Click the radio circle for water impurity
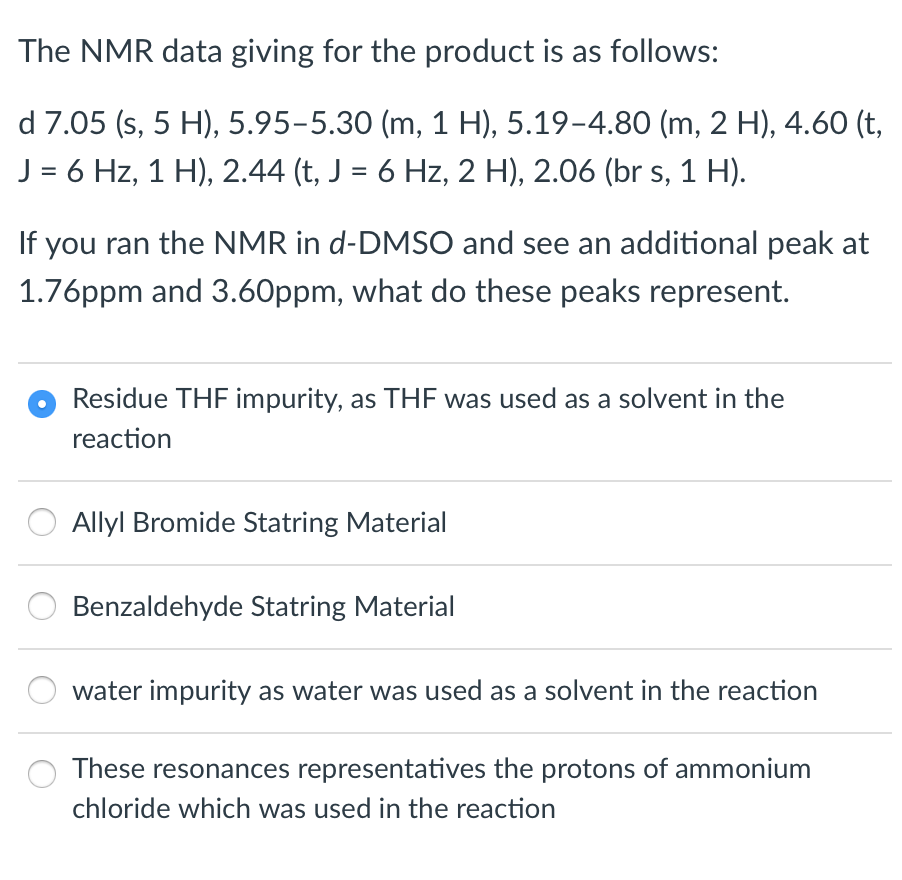902x880 pixels. (x=41, y=689)
